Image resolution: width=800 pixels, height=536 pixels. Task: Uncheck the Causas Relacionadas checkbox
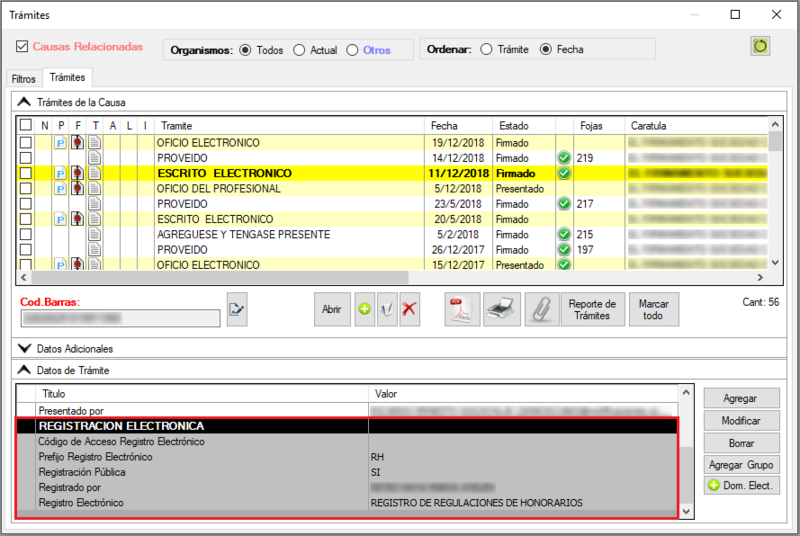tap(22, 46)
